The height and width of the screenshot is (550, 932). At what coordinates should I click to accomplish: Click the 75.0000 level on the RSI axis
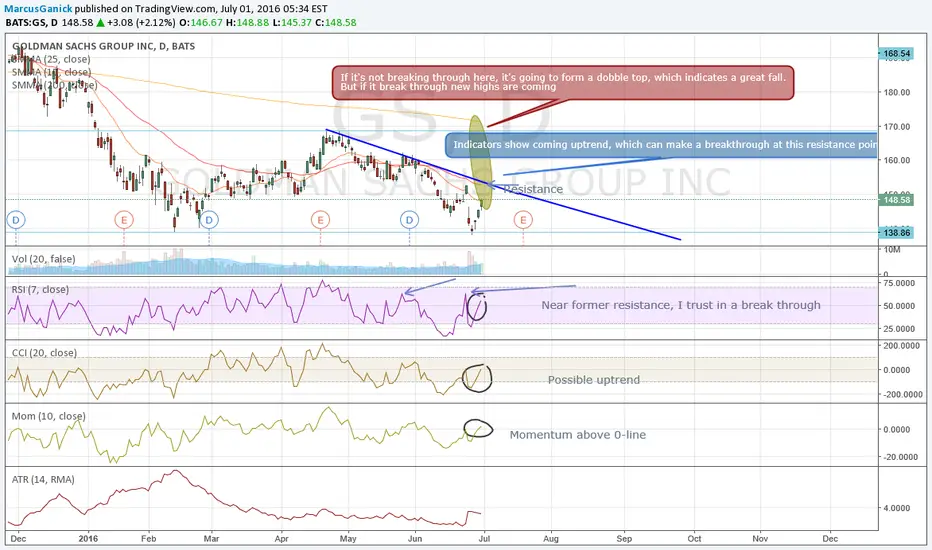coord(899,283)
